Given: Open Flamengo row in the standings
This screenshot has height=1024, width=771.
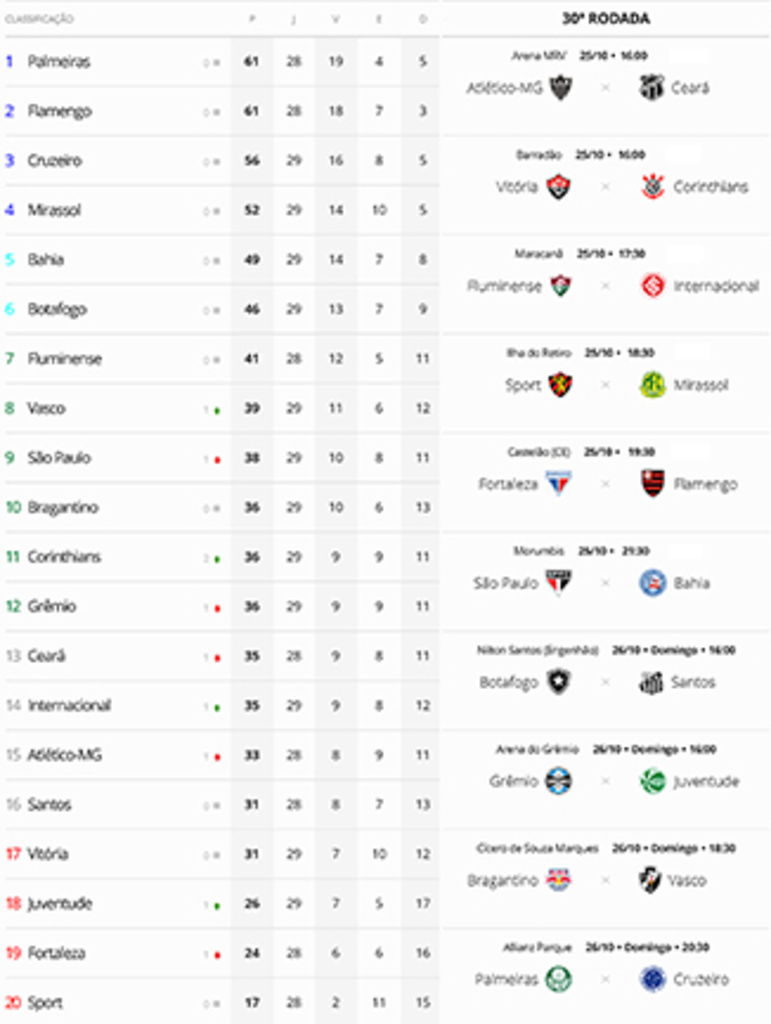Looking at the screenshot, I should pyautogui.click(x=59, y=111).
